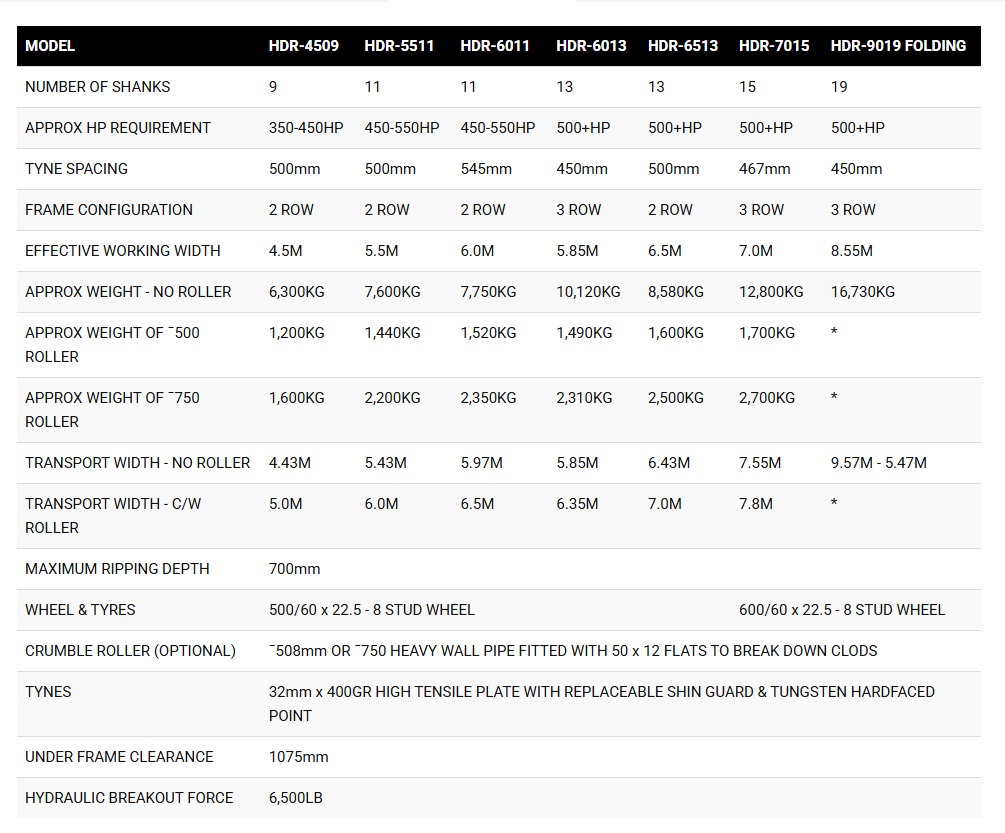Select the MODEL header cell
1005x833 pixels.
point(50,46)
